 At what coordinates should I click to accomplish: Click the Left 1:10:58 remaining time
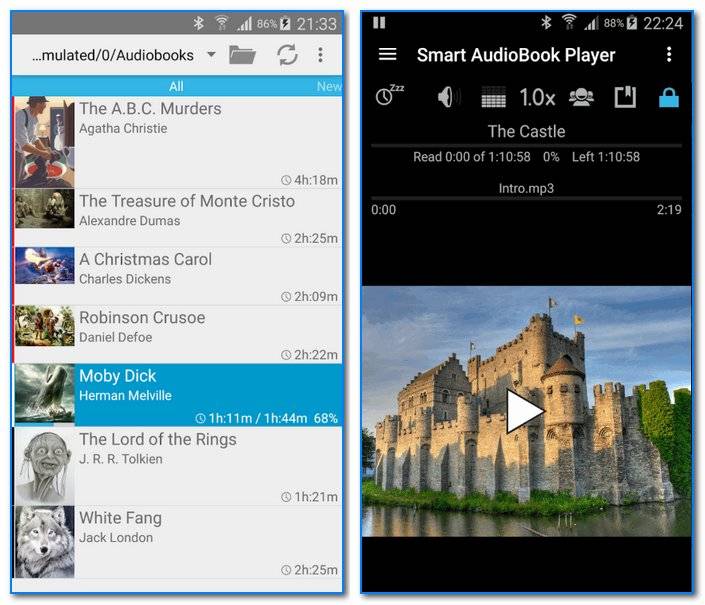click(606, 157)
